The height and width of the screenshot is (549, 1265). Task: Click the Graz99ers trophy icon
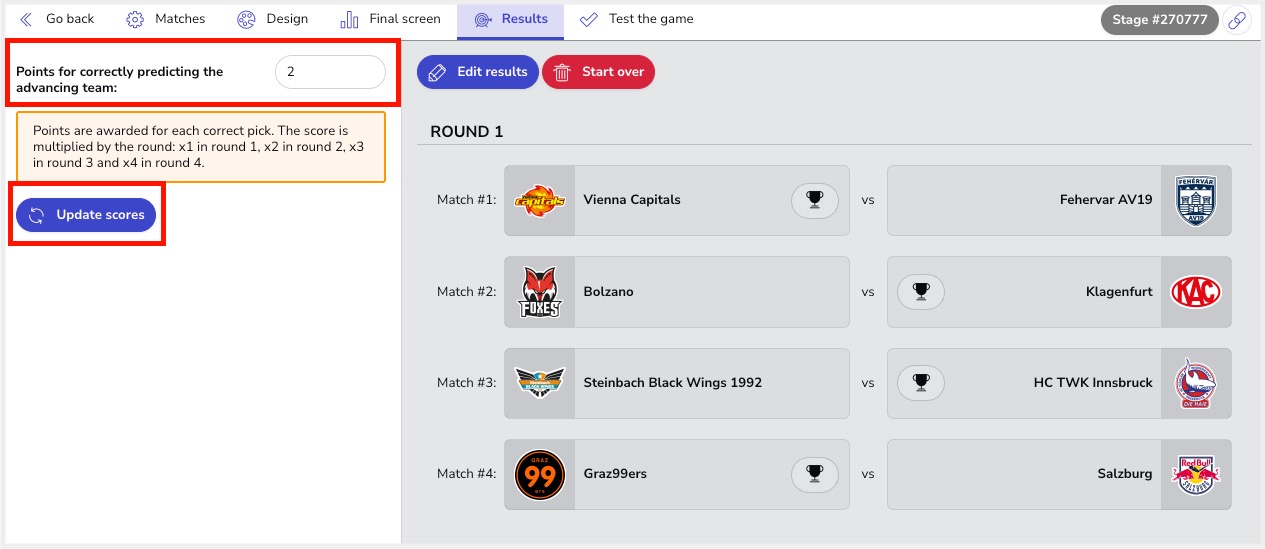(x=814, y=474)
